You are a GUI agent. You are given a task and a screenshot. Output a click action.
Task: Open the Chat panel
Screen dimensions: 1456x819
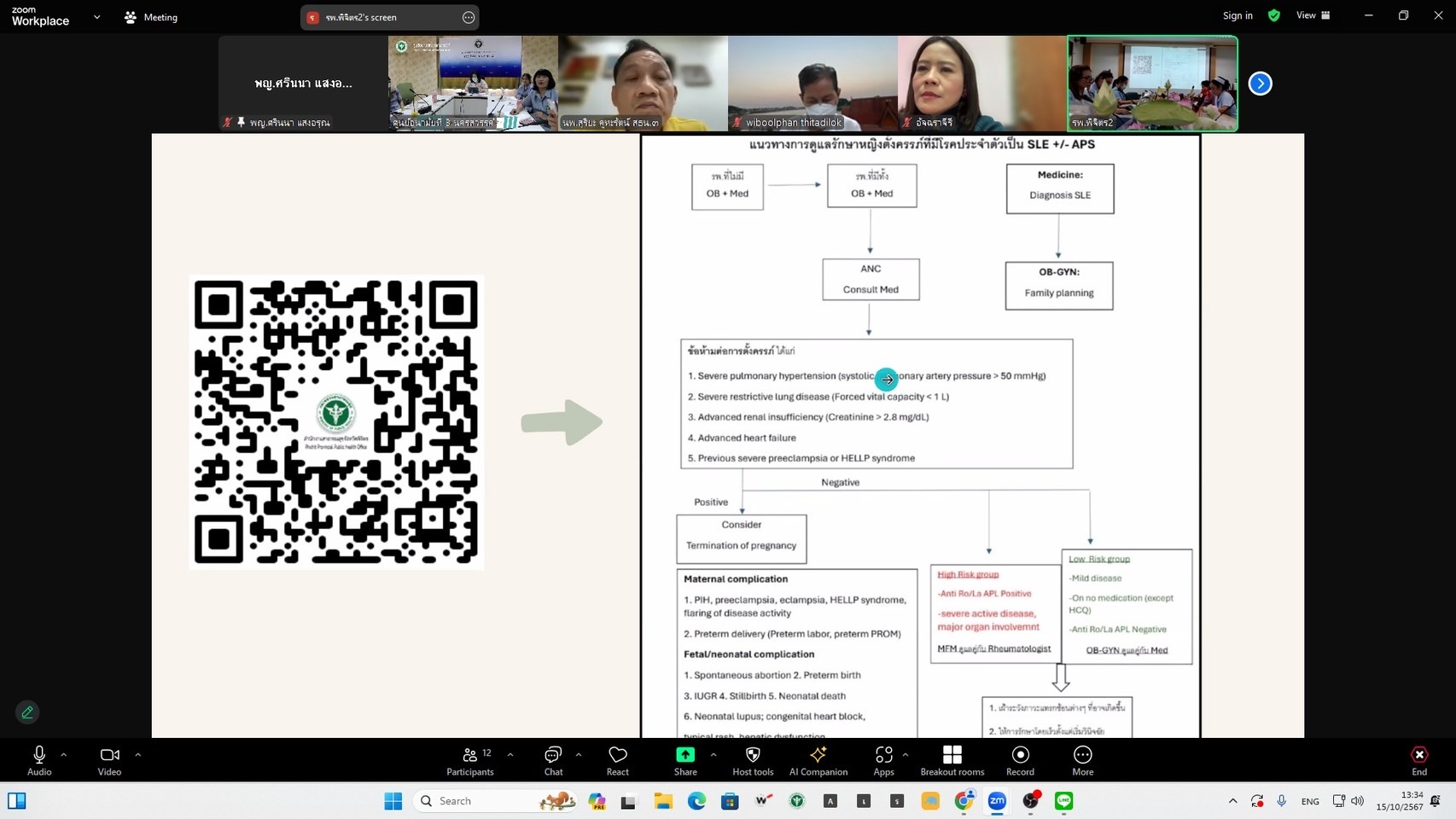coord(553,760)
